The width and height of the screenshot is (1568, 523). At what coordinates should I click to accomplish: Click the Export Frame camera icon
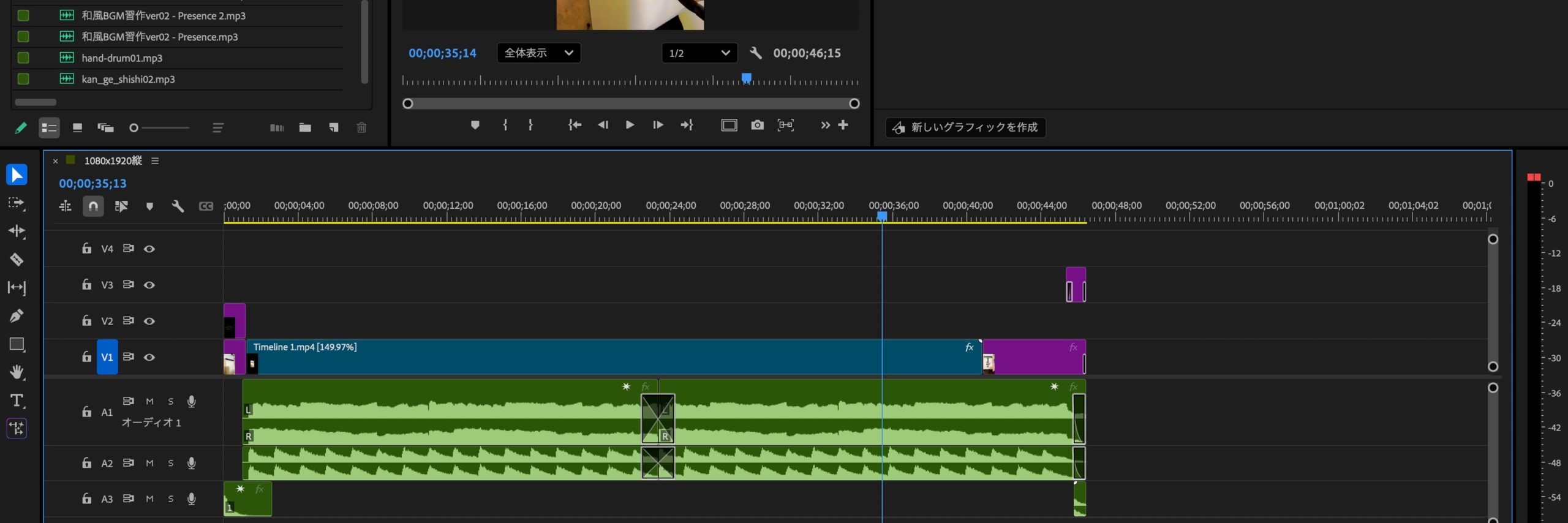coord(757,125)
